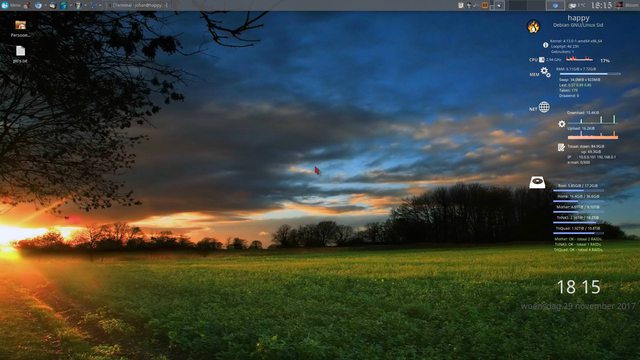Click the info circle icon next to Kernel
Image resolution: width=640 pixels, height=360 pixels.
[546, 45]
